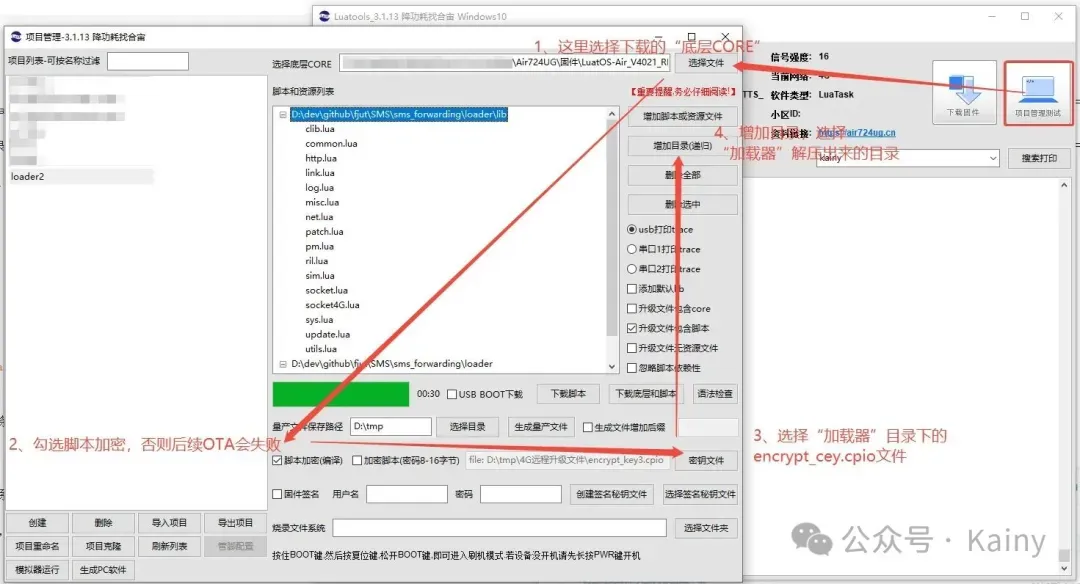Click the project list filter input
1080x584 pixels.
click(147, 61)
